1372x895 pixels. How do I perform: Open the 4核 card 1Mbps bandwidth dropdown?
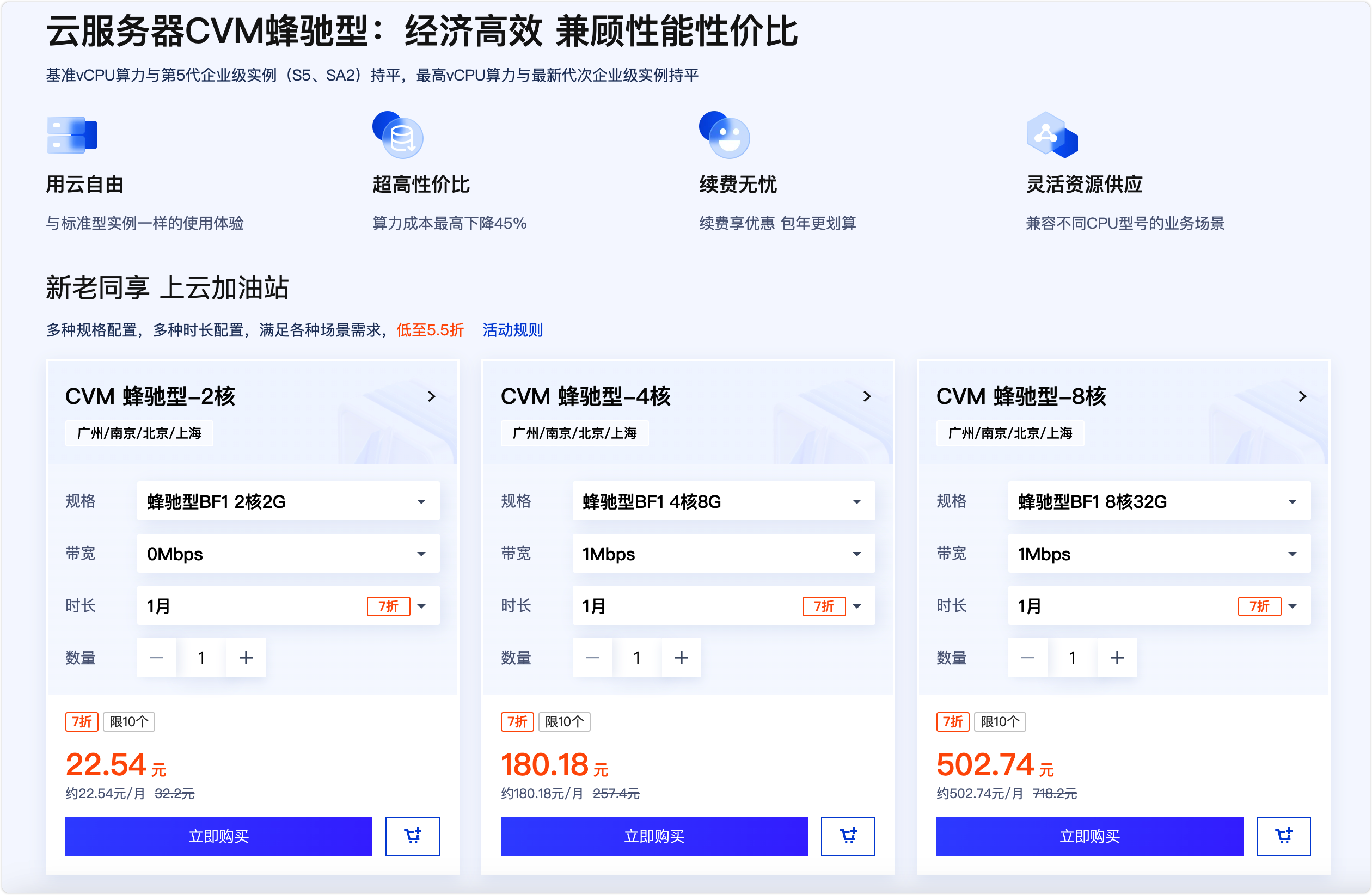pyautogui.click(x=724, y=554)
